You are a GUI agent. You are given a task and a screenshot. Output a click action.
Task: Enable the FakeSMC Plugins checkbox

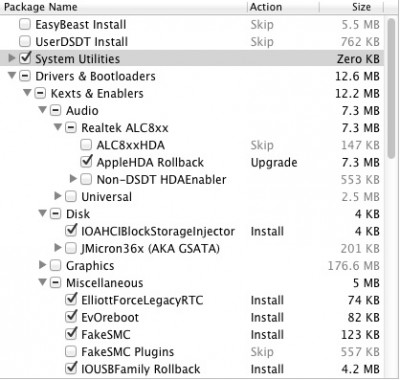click(71, 352)
